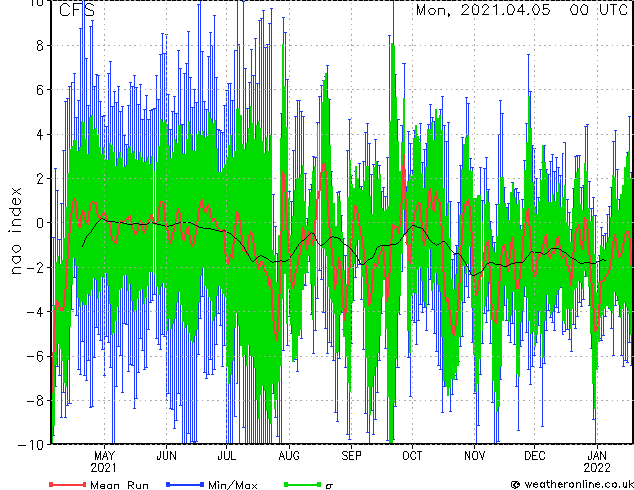The width and height of the screenshot is (634, 490).
Task: Click the y-axis value 6
Action: tap(40, 90)
